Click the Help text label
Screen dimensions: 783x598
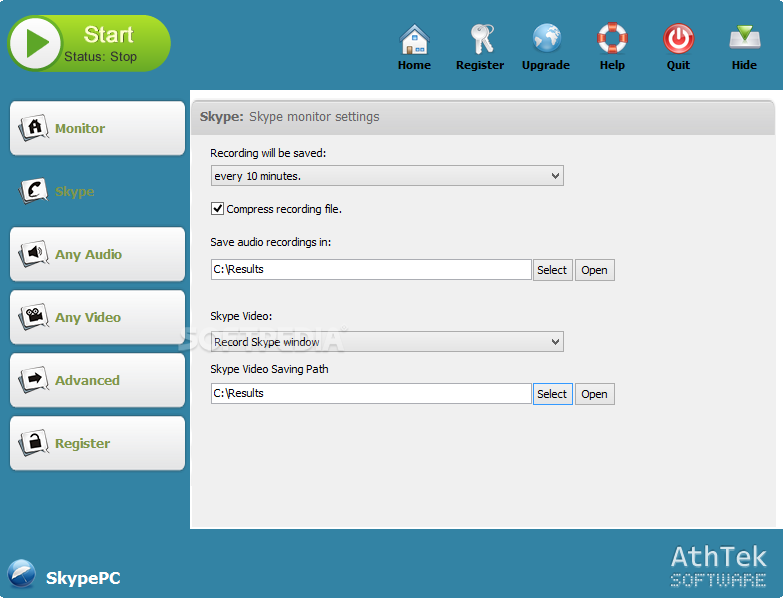612,65
